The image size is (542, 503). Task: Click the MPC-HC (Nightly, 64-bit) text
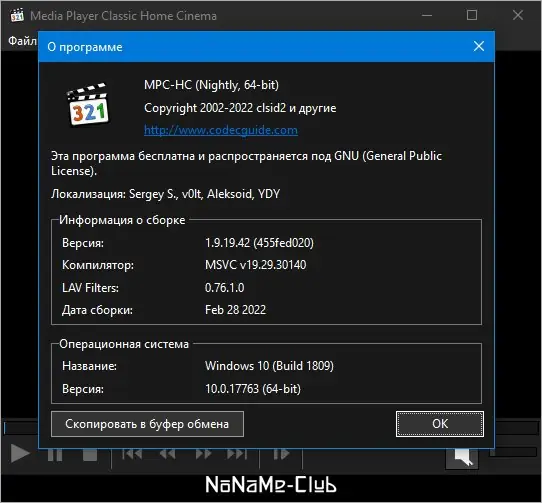pyautogui.click(x=211, y=85)
